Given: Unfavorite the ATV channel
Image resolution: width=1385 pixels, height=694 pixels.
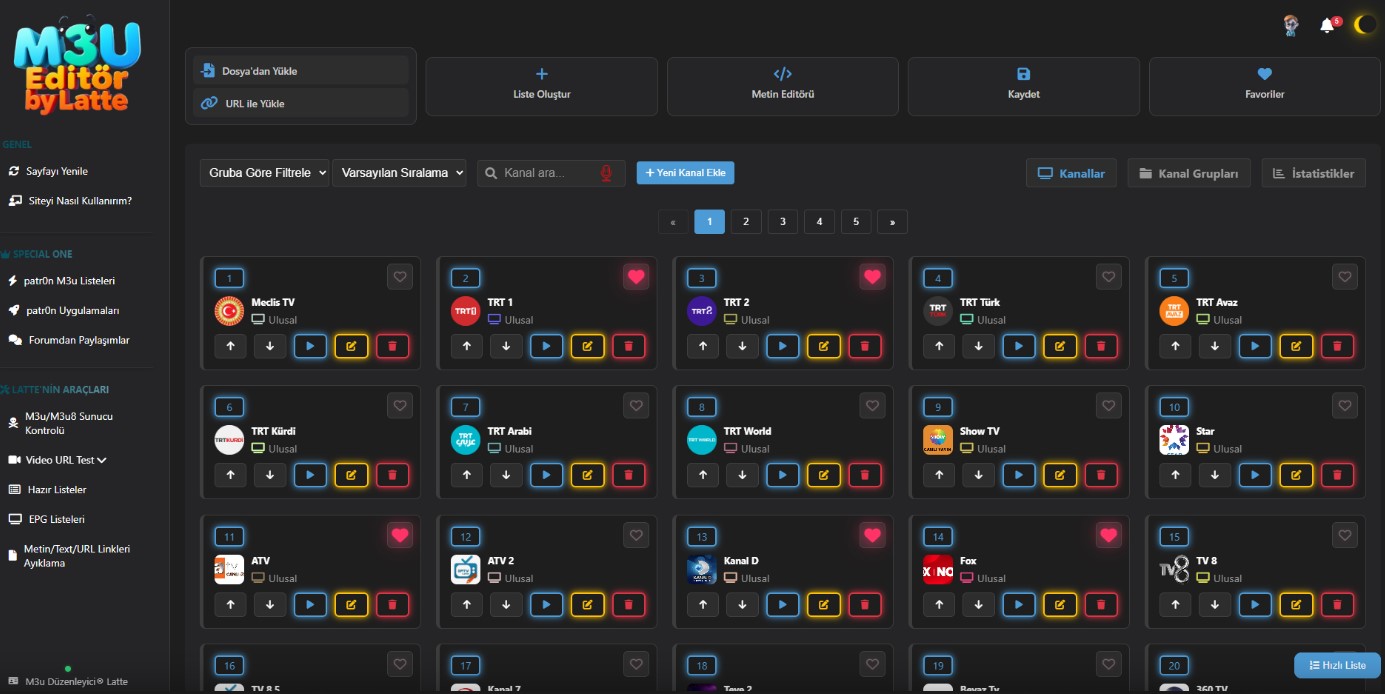Looking at the screenshot, I should tap(400, 535).
